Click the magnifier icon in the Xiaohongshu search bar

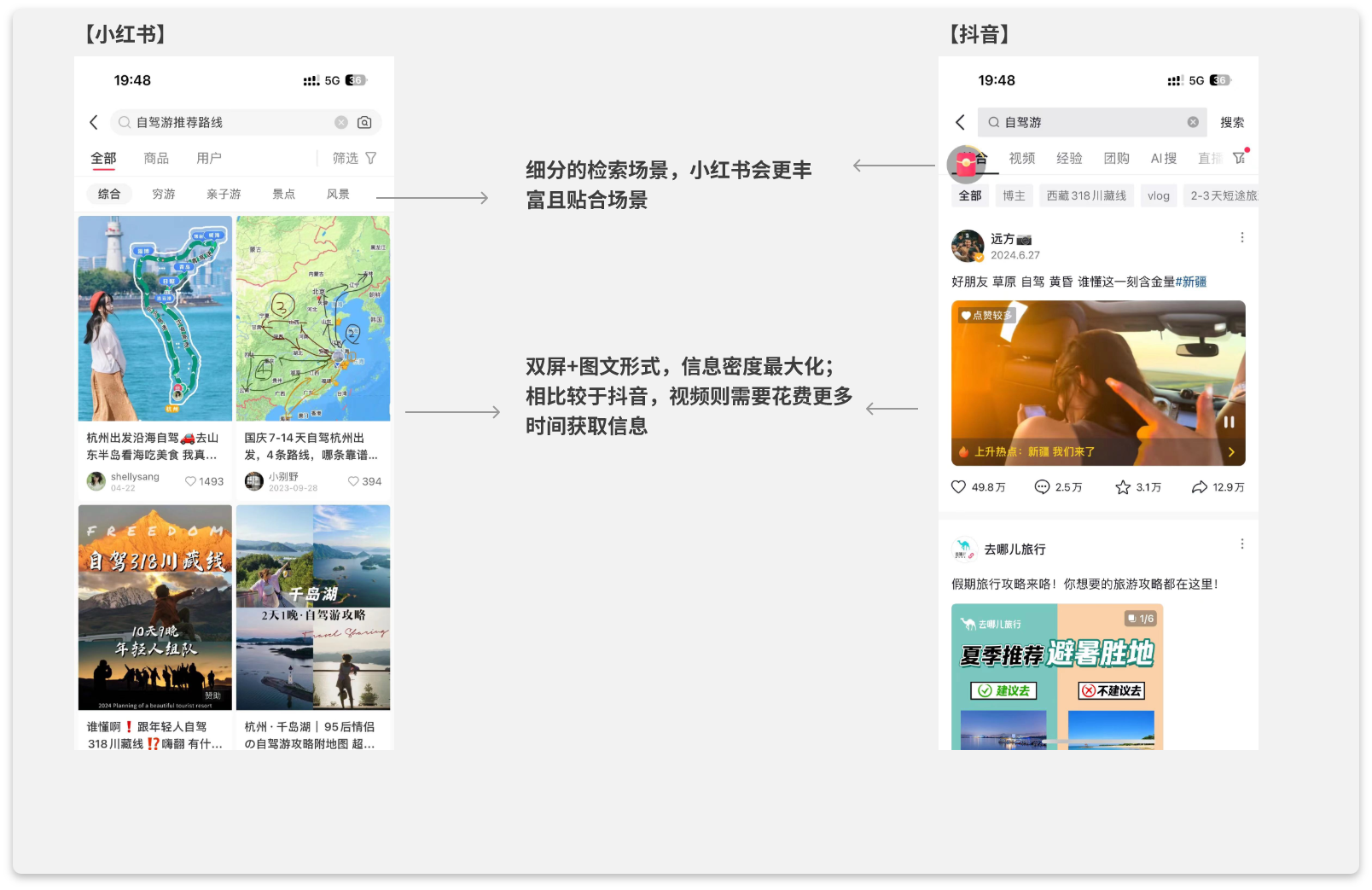coord(125,122)
